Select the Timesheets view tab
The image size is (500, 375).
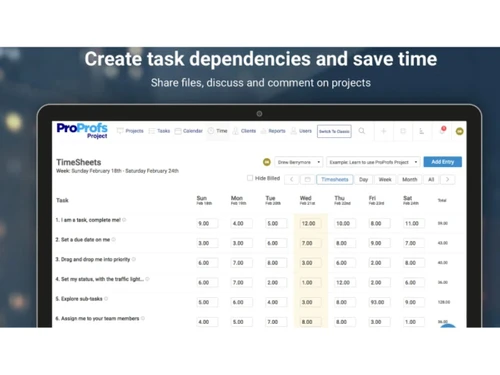[x=335, y=179]
